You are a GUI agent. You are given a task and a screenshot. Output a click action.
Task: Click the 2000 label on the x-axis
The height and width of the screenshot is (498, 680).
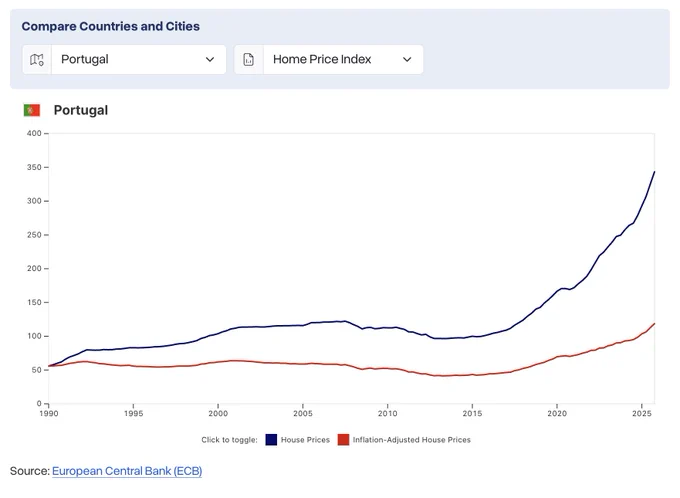pyautogui.click(x=218, y=413)
